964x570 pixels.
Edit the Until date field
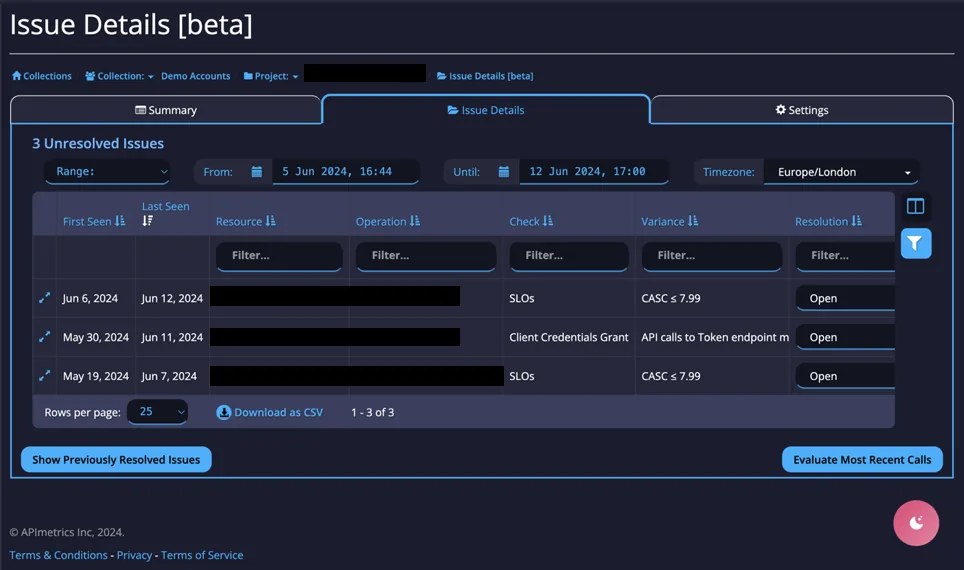click(x=594, y=172)
